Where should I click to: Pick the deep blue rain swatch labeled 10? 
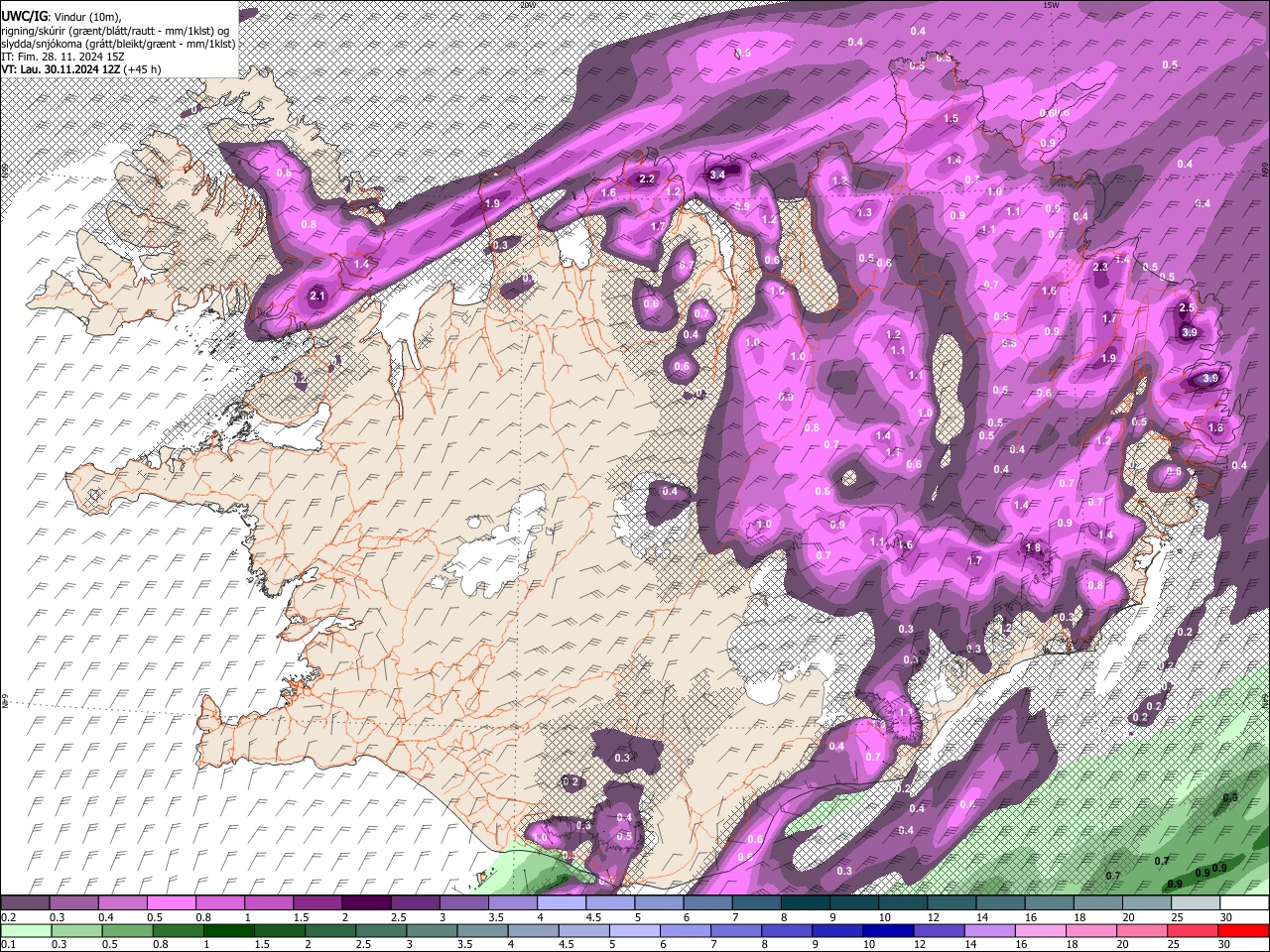888,930
